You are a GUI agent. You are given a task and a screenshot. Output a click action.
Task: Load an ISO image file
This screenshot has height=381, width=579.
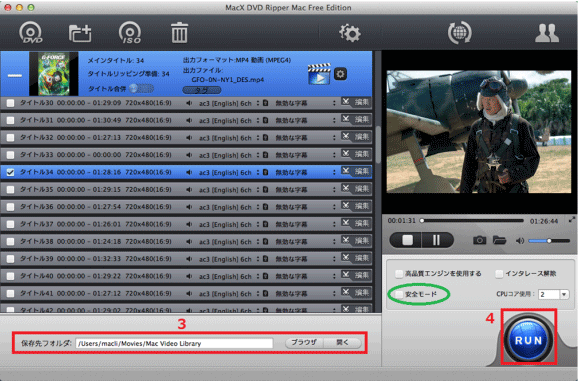130,33
